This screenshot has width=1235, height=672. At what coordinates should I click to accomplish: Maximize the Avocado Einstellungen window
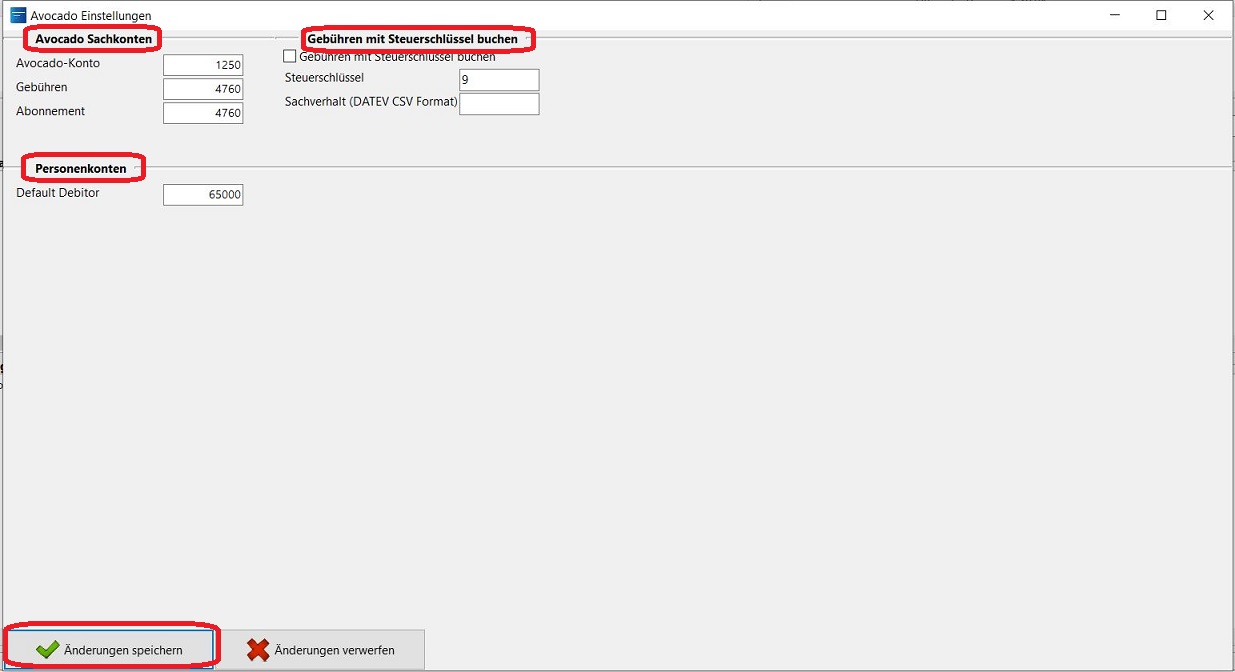pyautogui.click(x=1161, y=15)
